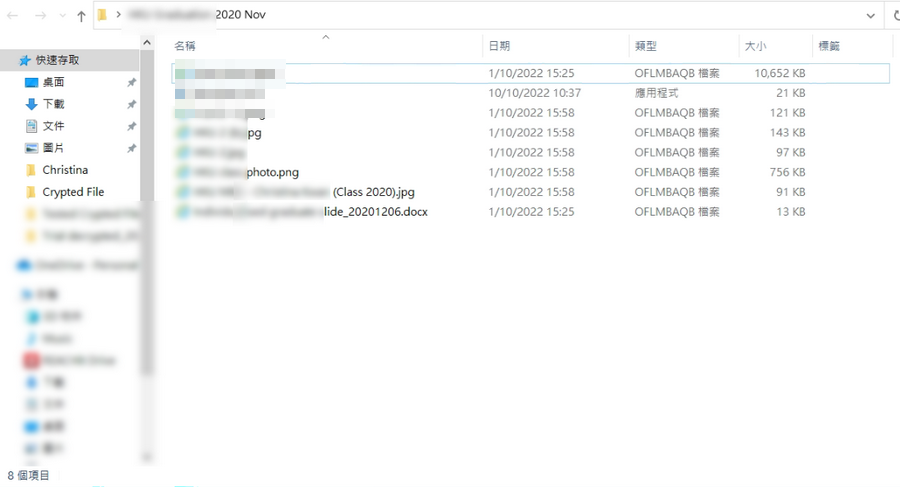The width and height of the screenshot is (900, 487).
Task: Select the file ending in lide_20201206.docx
Action: (375, 212)
